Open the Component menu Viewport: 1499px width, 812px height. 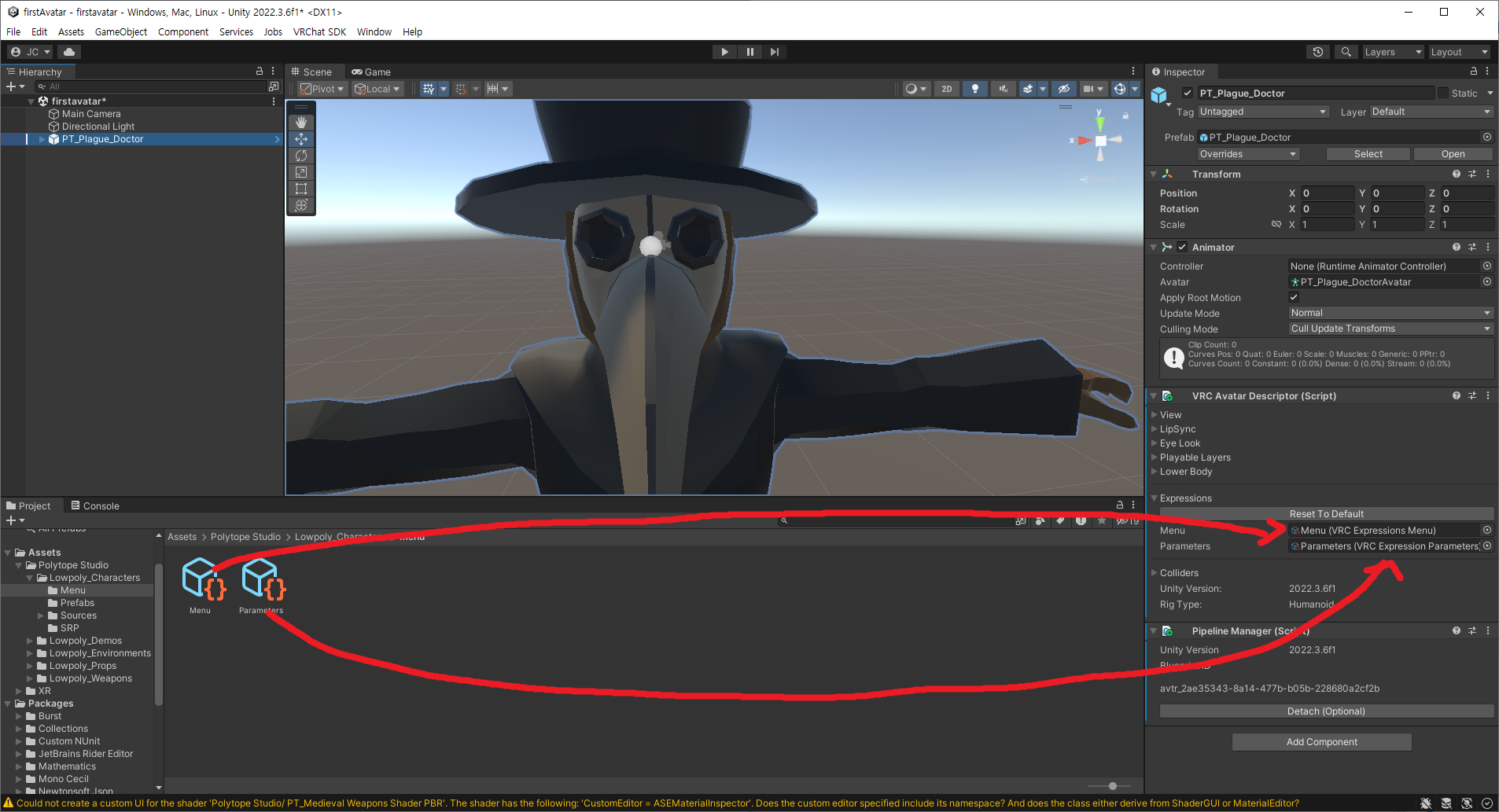click(183, 32)
